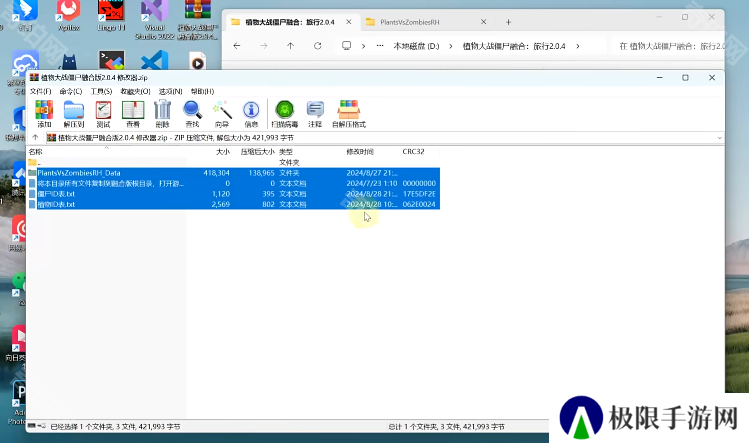Click the 自解压格式 (SFX) toolbar icon
Image resolution: width=749 pixels, height=443 pixels.
pos(349,114)
